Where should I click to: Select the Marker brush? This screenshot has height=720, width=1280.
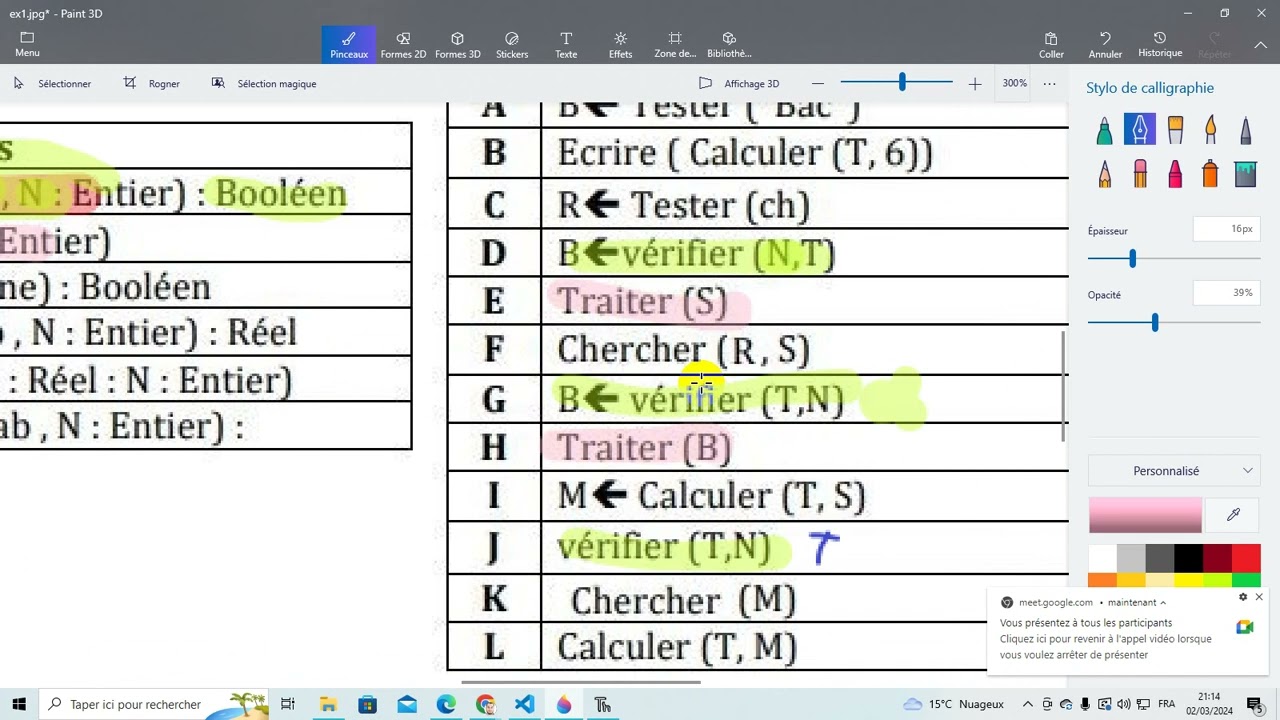pos(1104,131)
